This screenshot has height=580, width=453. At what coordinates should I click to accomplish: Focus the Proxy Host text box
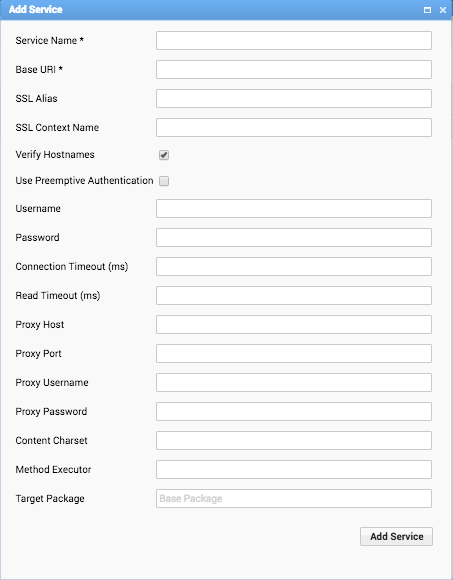(x=294, y=324)
